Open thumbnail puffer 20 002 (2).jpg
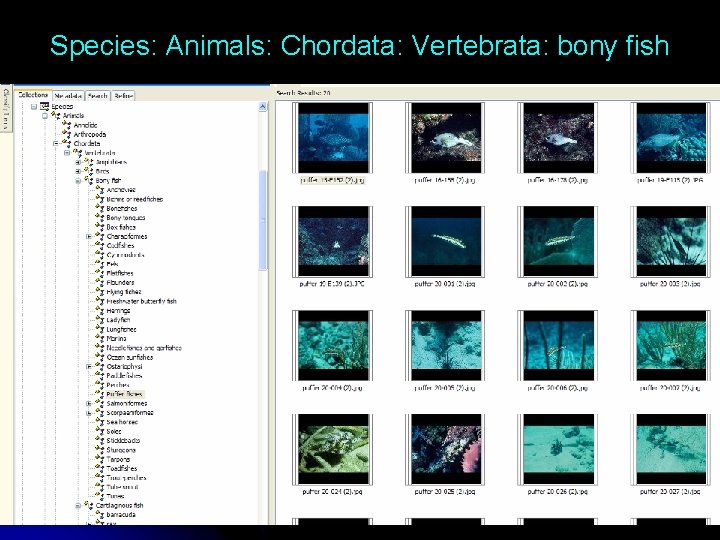This screenshot has height=540, width=720. point(558,242)
